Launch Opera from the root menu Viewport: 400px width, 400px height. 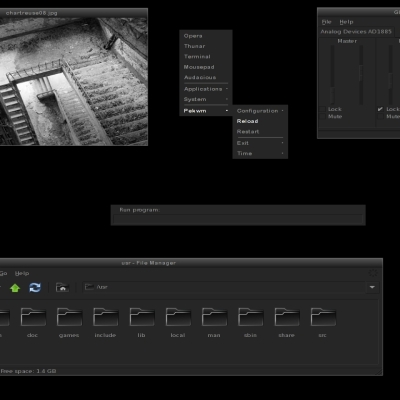(x=205, y=36)
